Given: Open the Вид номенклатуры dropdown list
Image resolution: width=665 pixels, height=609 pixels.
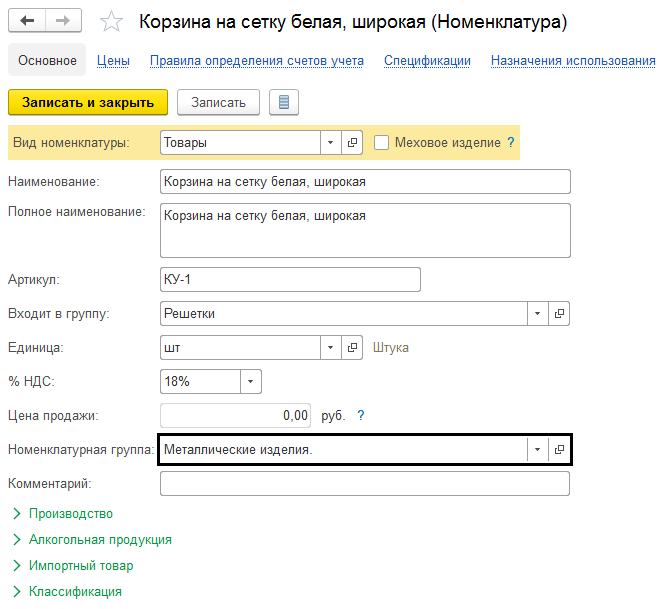Looking at the screenshot, I should coord(331,143).
